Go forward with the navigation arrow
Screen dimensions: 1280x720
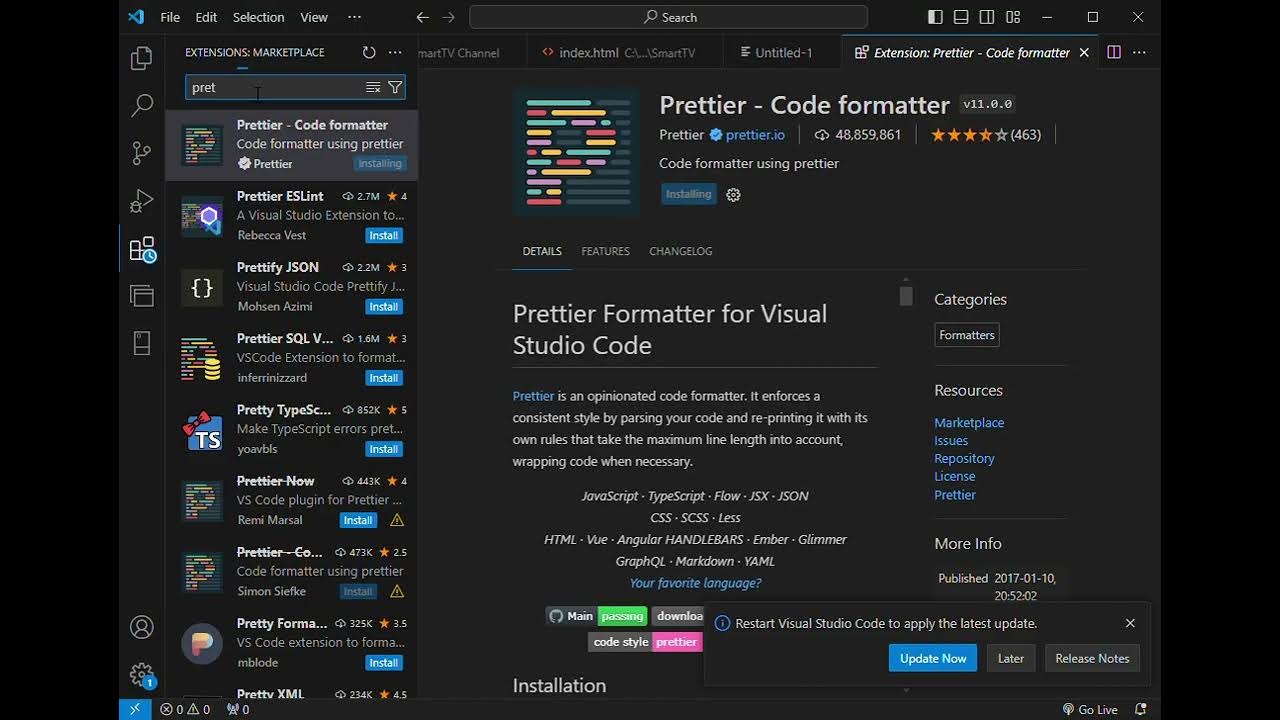pos(448,17)
